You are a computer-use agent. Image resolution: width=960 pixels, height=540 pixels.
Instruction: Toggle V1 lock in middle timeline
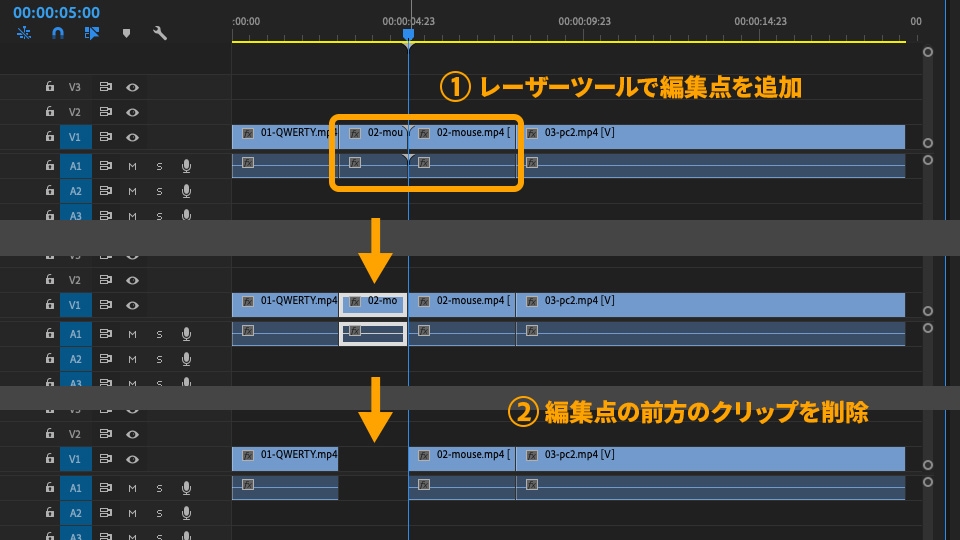[x=50, y=304]
